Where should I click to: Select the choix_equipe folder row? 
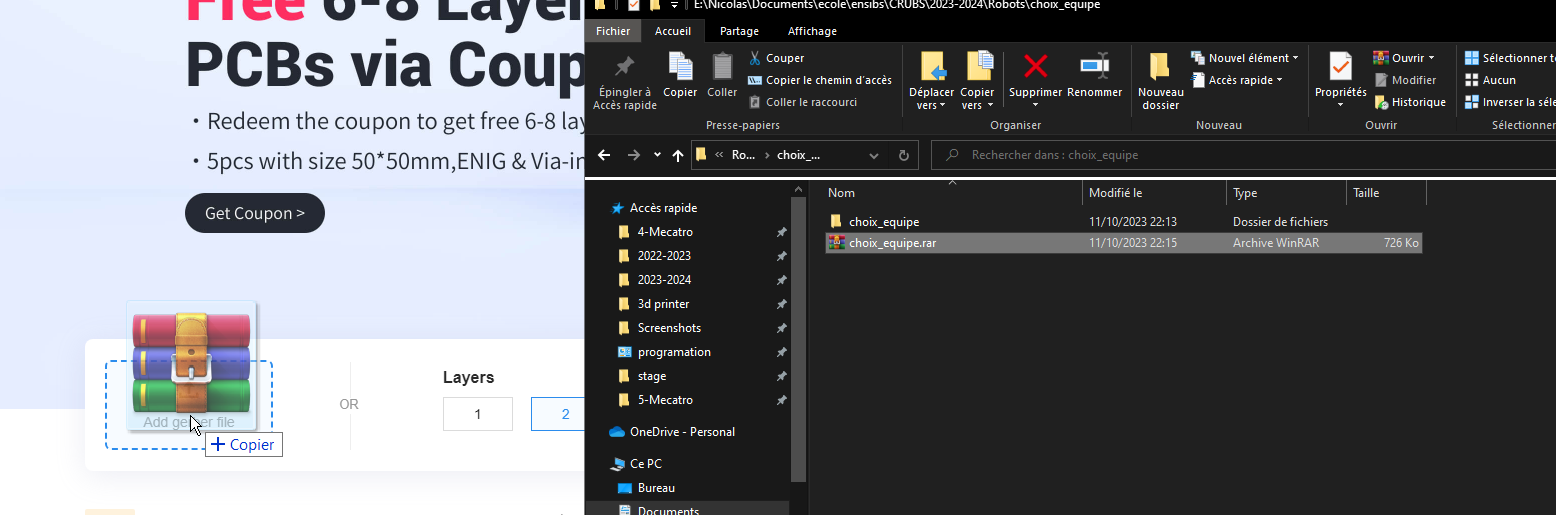[1124, 221]
